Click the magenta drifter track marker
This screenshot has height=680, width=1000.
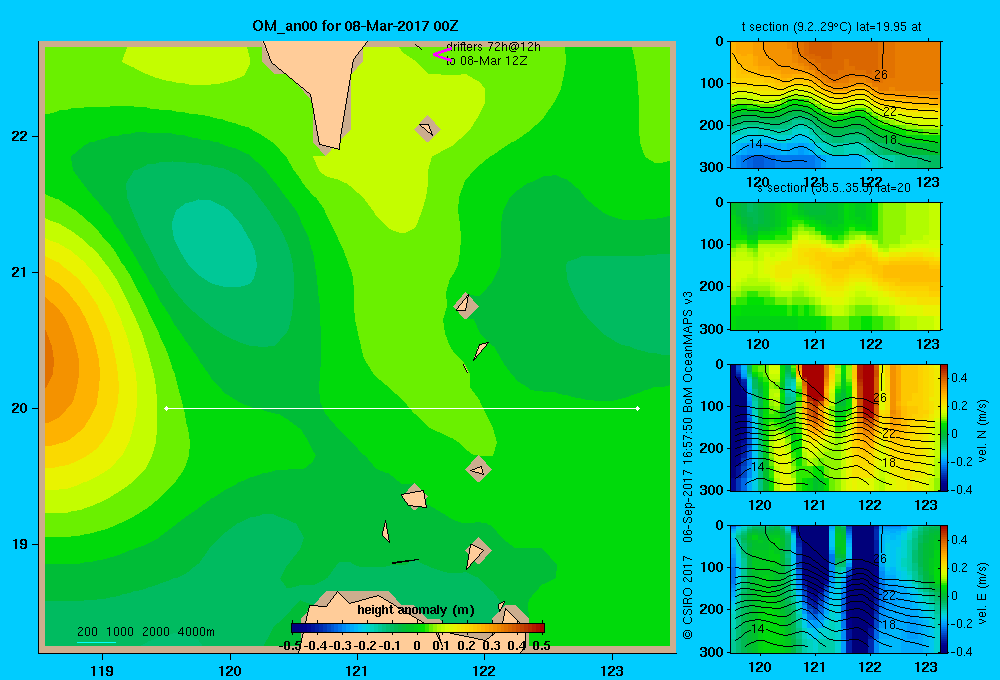[x=442, y=55]
